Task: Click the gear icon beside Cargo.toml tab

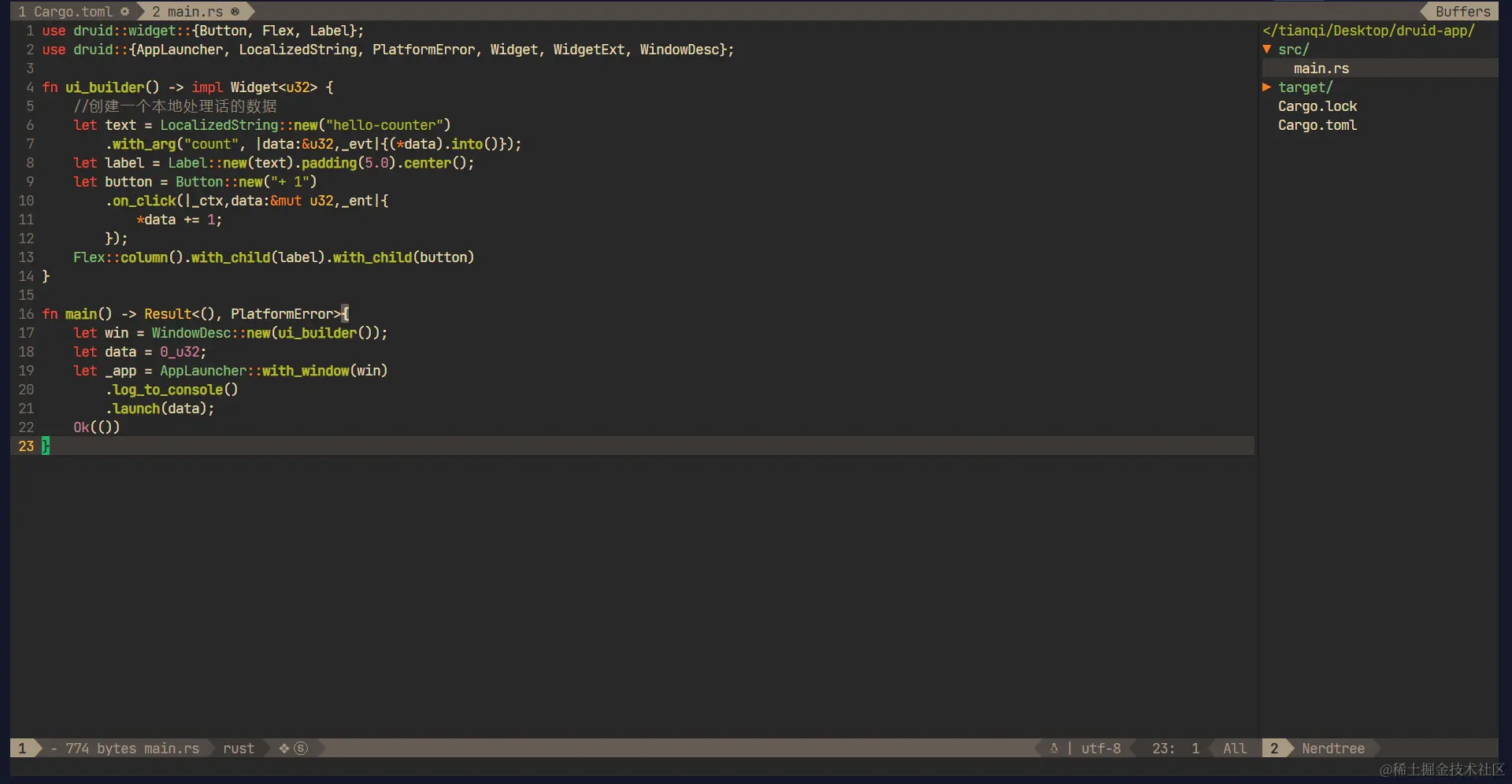Action: click(124, 11)
